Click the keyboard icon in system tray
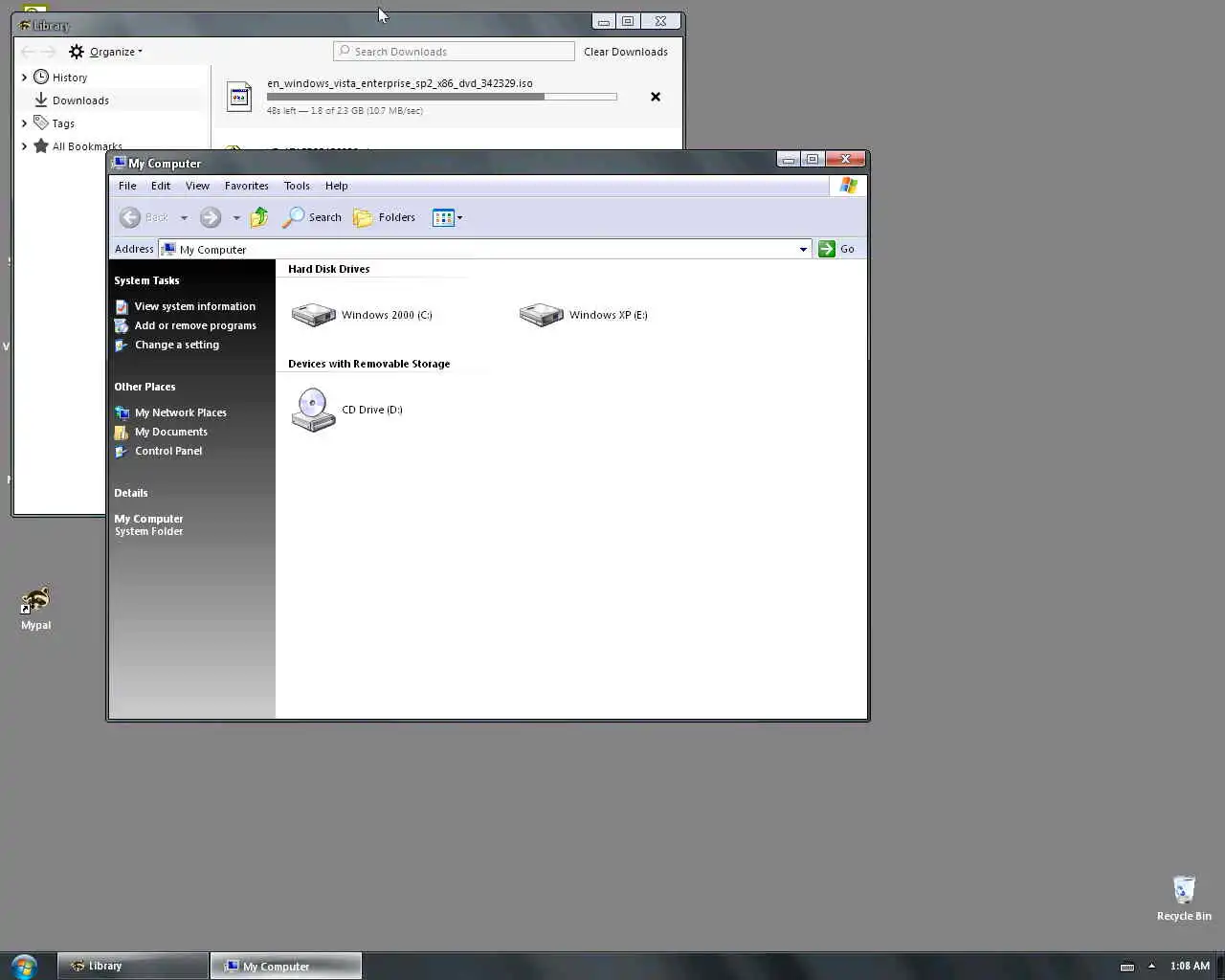Image resolution: width=1225 pixels, height=980 pixels. (x=1127, y=966)
